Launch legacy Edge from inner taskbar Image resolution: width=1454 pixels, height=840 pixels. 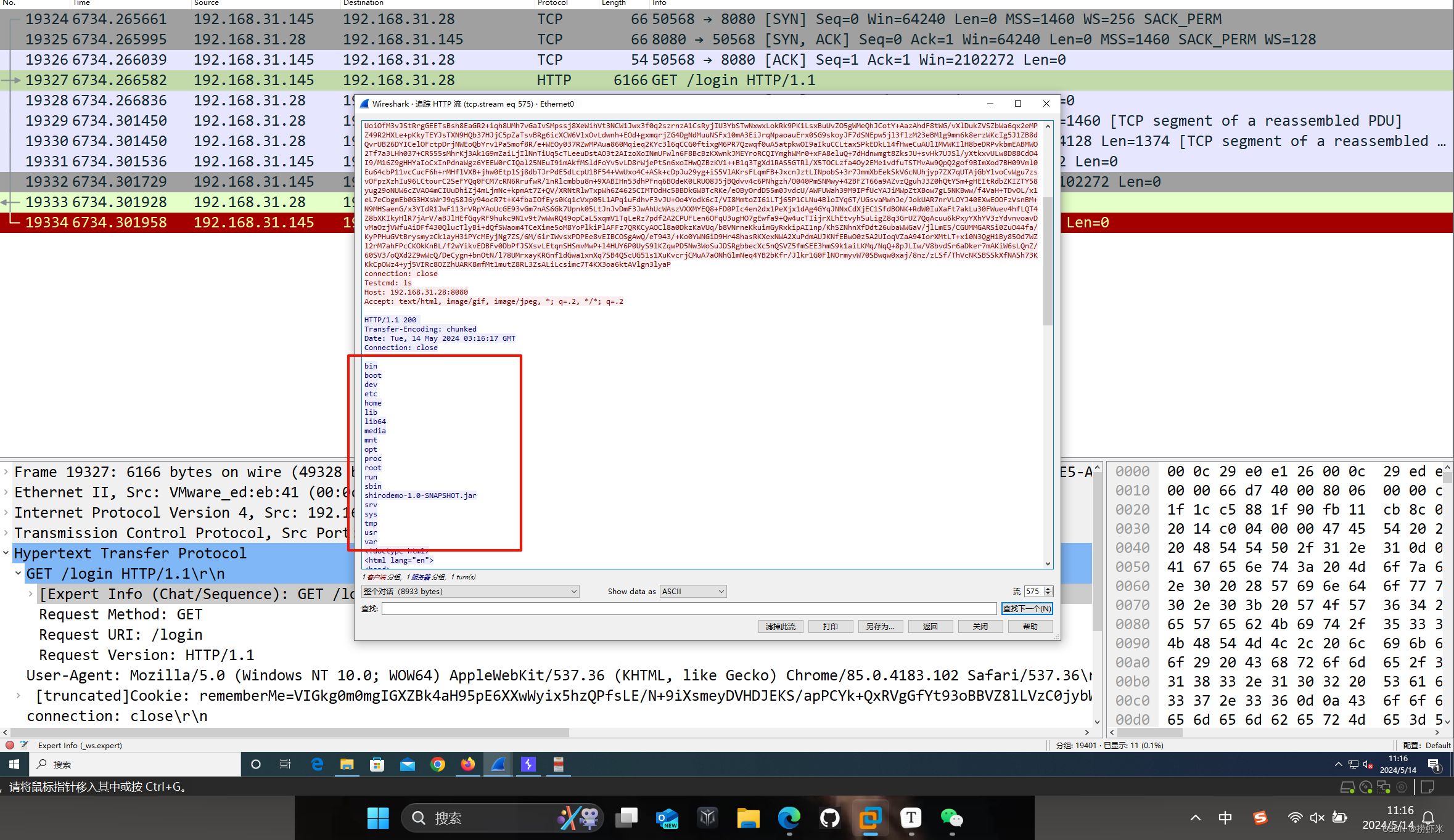(317, 764)
